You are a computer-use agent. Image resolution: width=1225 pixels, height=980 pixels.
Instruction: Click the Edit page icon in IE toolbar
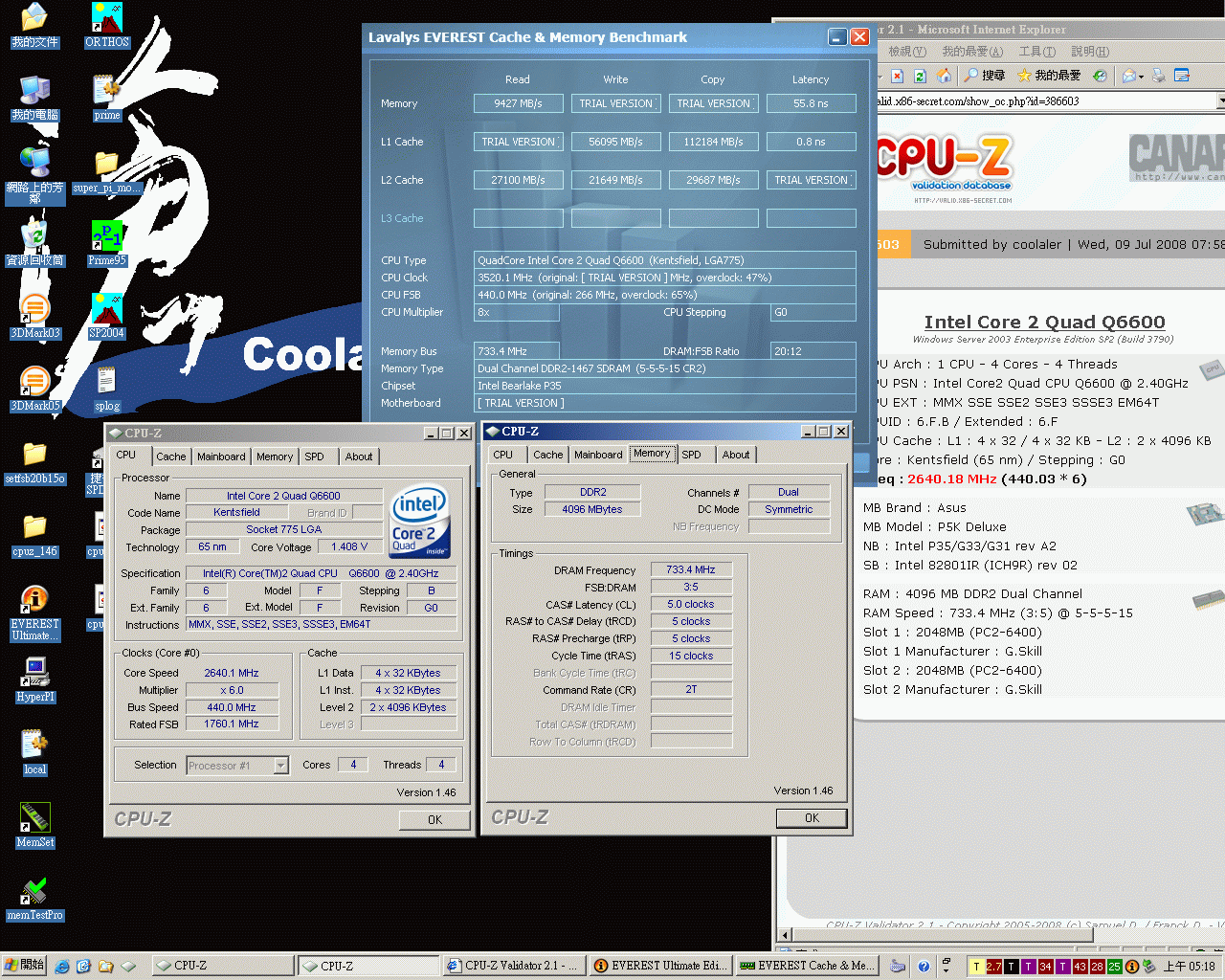tap(1182, 76)
